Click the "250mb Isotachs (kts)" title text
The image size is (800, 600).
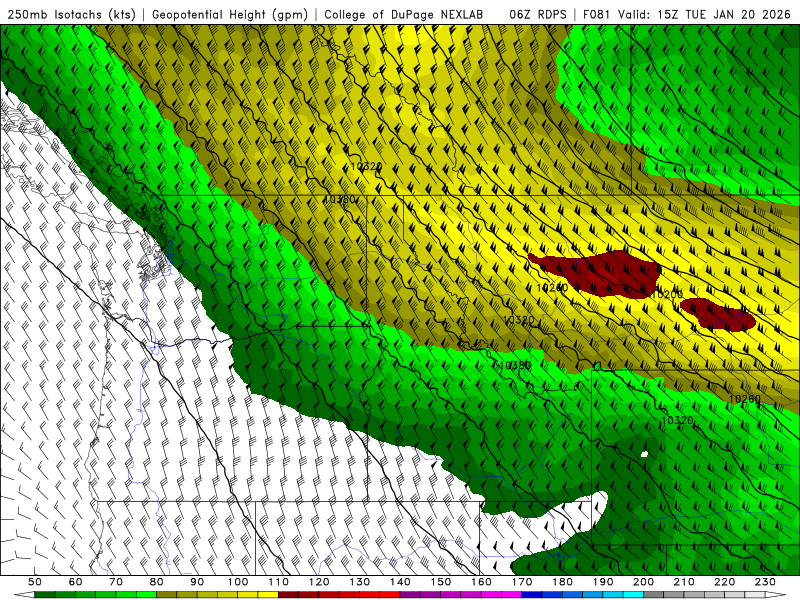(71, 14)
